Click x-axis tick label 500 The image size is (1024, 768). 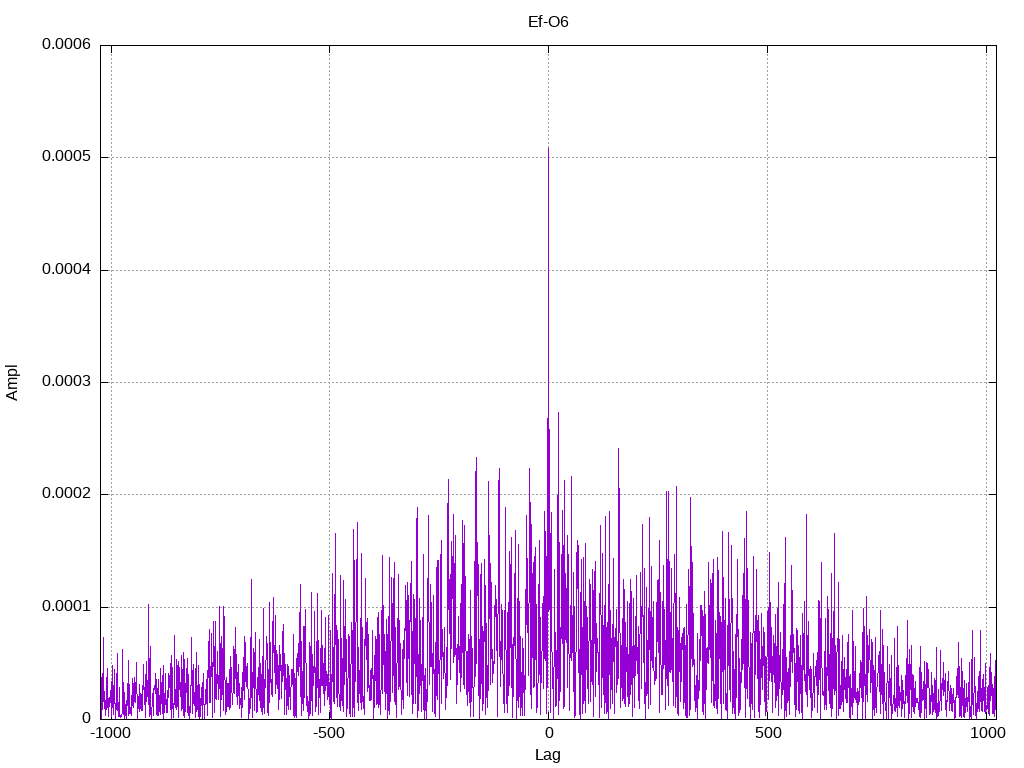[768, 733]
